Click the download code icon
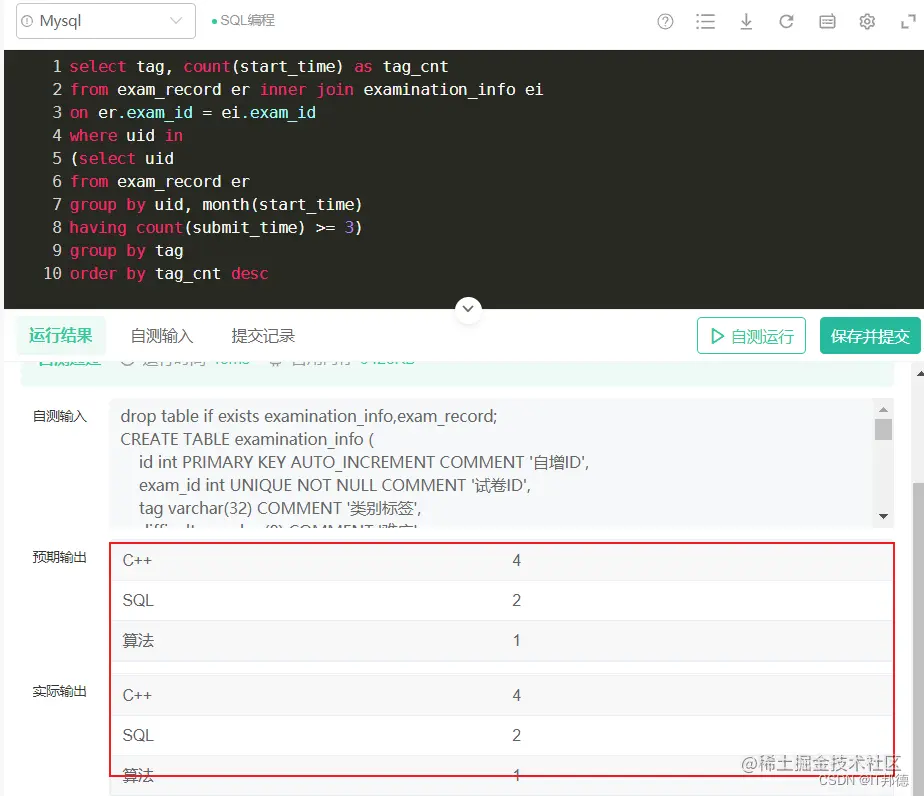 click(x=746, y=22)
